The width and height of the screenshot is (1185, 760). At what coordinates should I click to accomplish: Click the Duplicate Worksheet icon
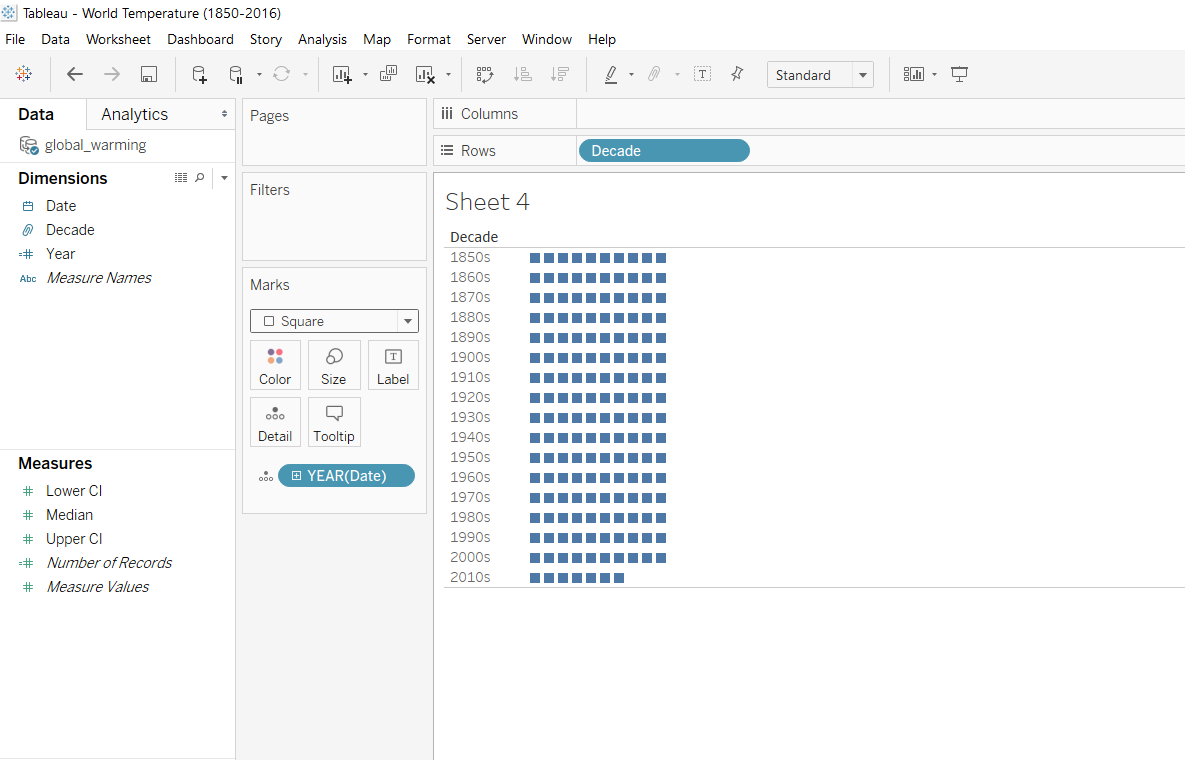tap(389, 74)
